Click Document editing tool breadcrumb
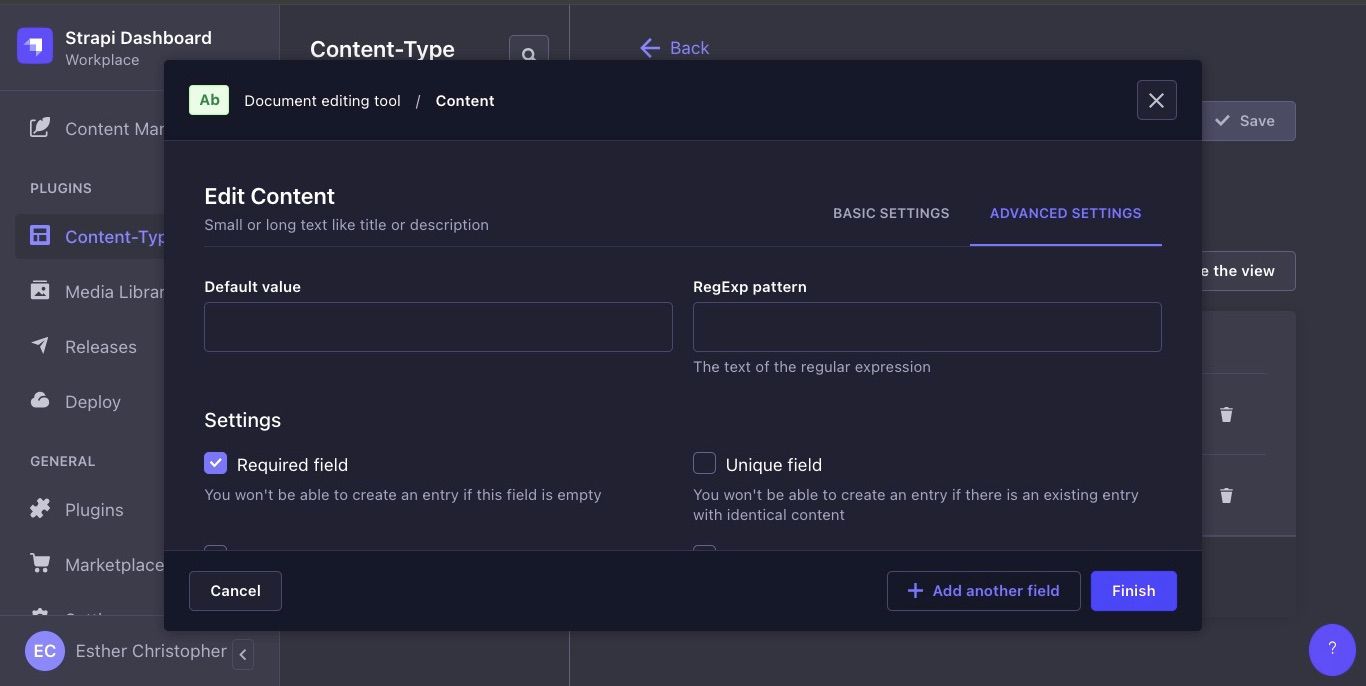 tap(322, 101)
